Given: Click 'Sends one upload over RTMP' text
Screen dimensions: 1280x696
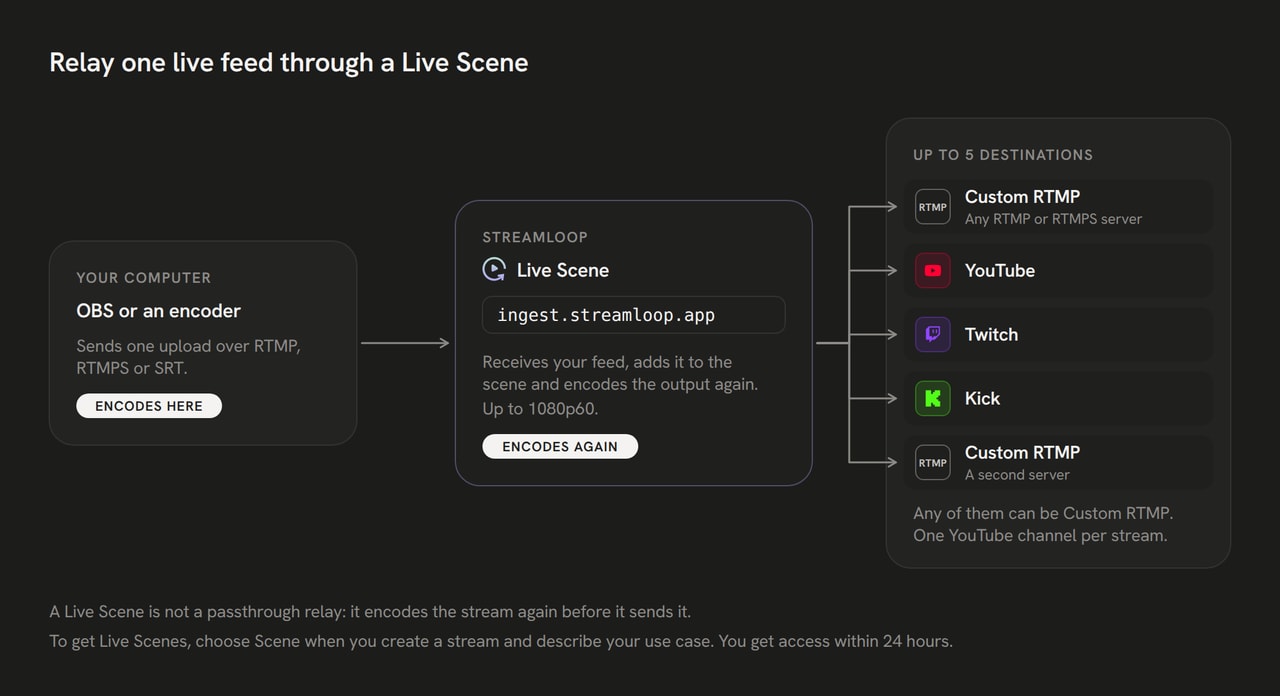Looking at the screenshot, I should coord(189,357).
